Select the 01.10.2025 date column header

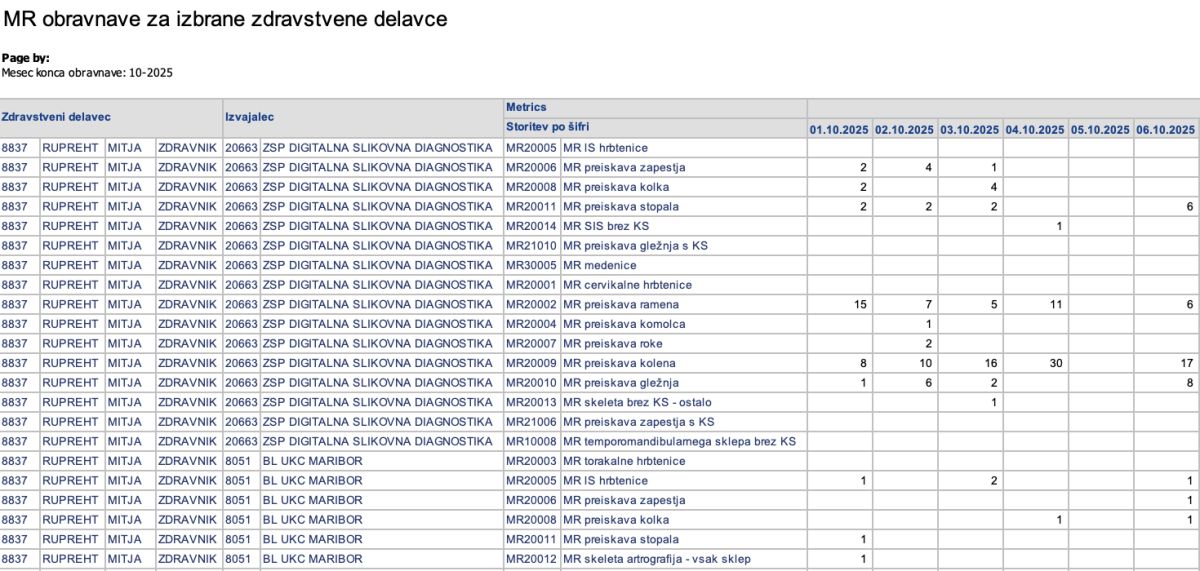coord(839,129)
